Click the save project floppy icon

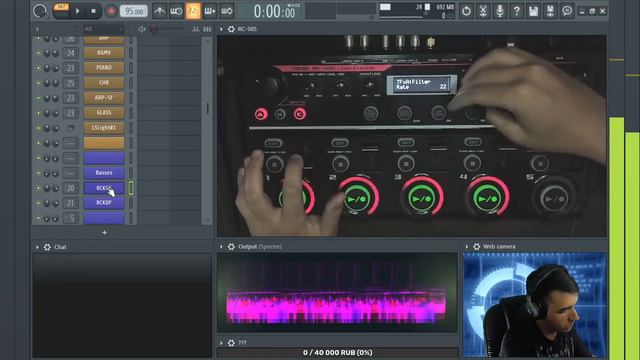[533, 11]
